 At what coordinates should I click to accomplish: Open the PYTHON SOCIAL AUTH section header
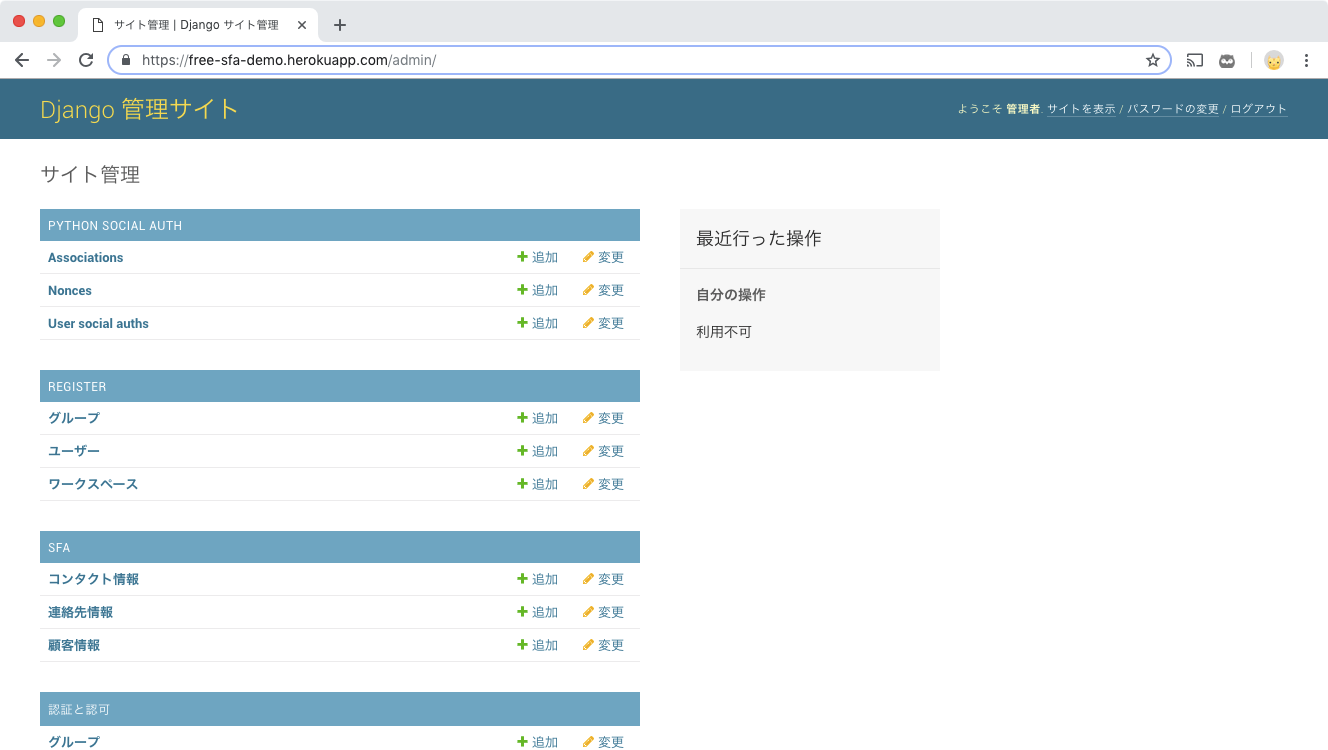(x=115, y=226)
